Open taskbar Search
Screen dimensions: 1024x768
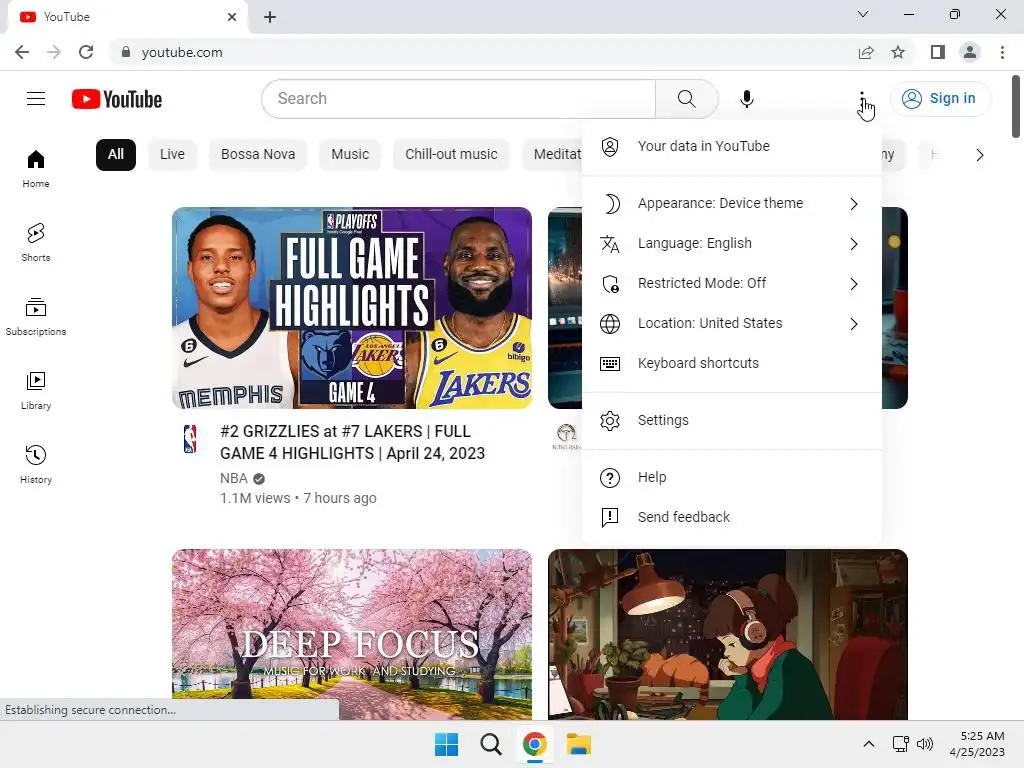[x=490, y=744]
